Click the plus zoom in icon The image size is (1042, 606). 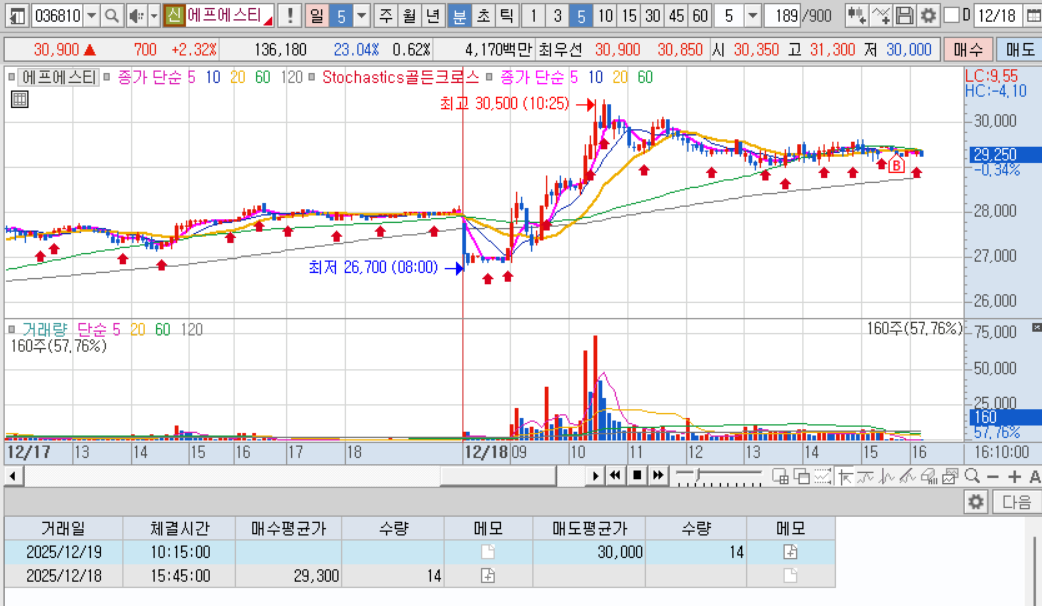[1014, 476]
